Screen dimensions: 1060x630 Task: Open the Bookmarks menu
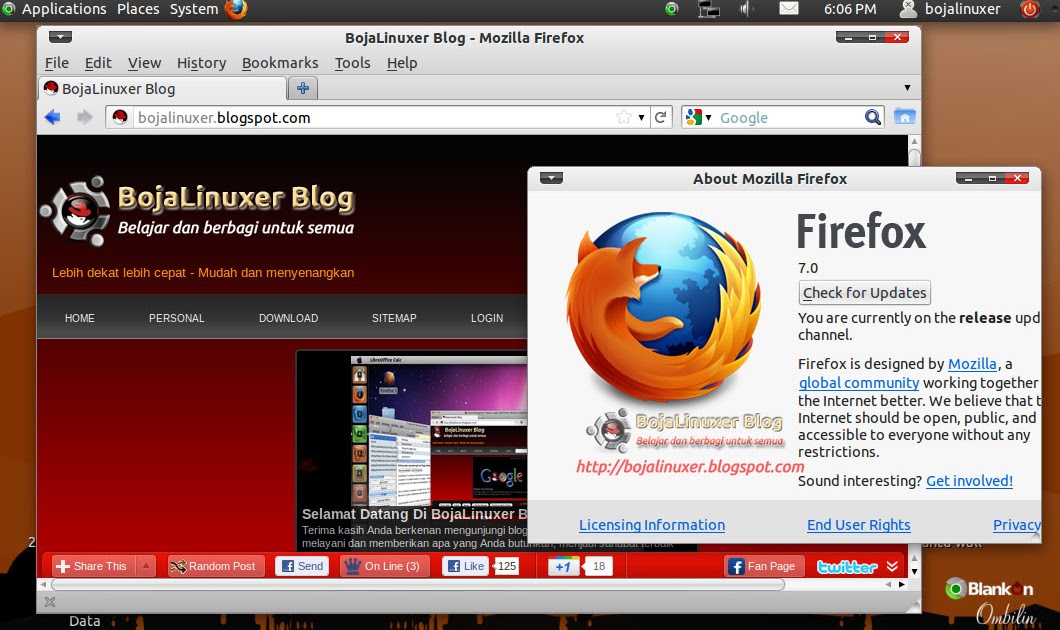tap(280, 63)
